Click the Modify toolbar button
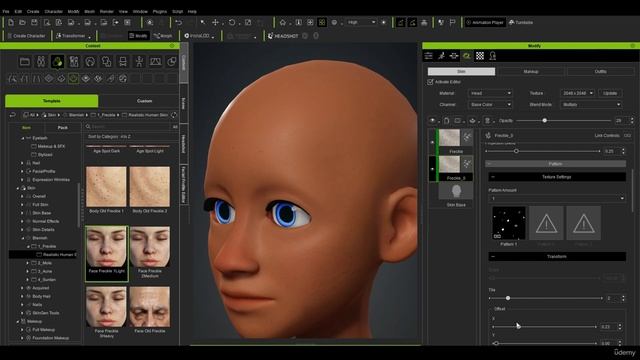This screenshot has width=640, height=360. 138,36
